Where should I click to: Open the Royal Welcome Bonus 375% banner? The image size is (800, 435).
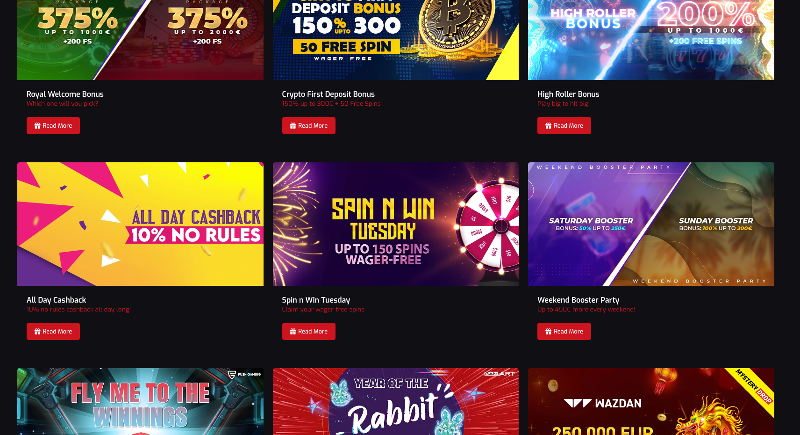coord(140,40)
